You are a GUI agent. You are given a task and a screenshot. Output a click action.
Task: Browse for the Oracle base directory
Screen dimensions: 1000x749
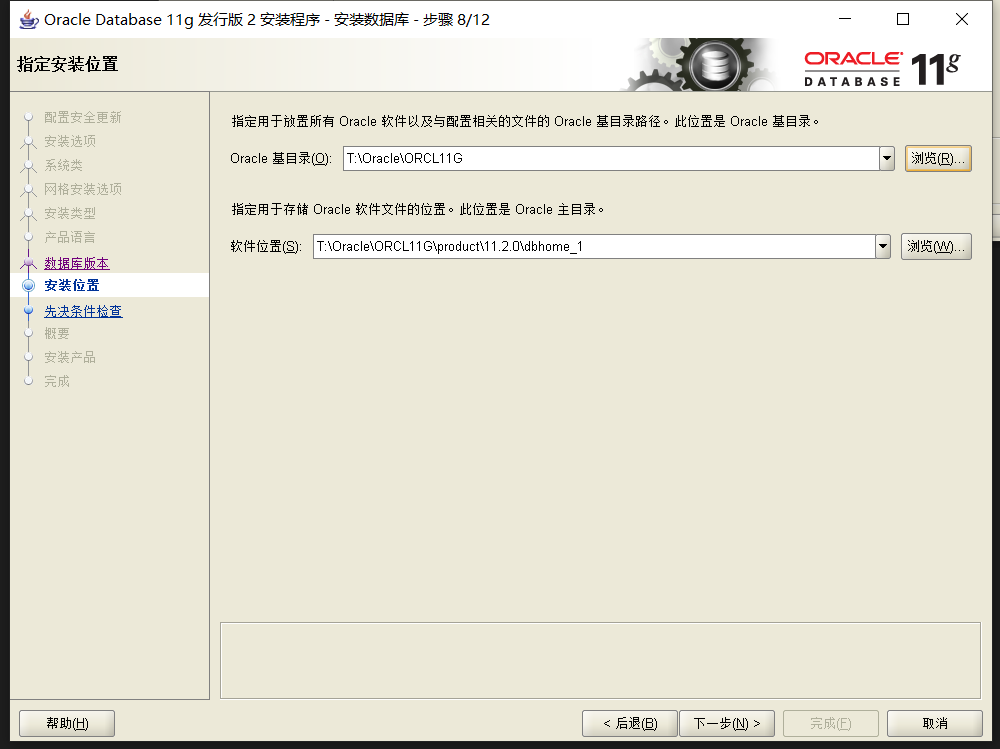pos(937,159)
